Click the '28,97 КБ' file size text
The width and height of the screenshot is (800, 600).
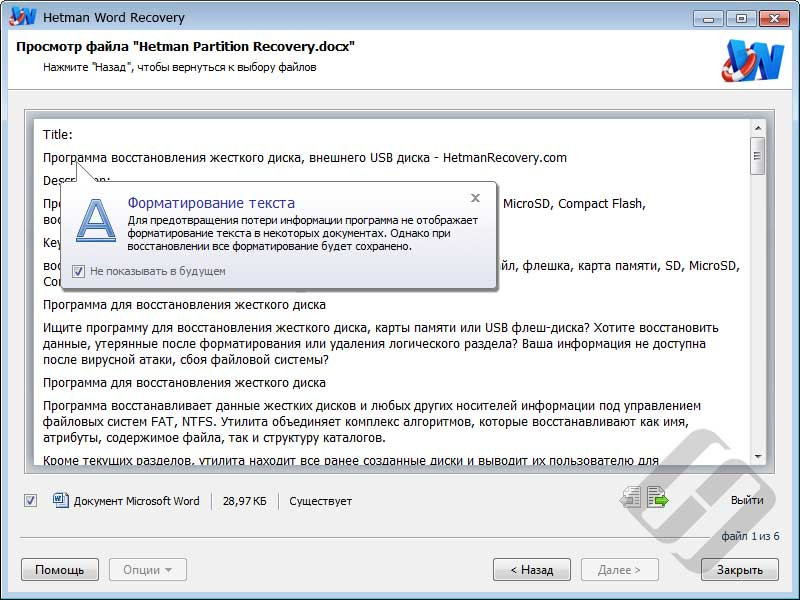[245, 501]
